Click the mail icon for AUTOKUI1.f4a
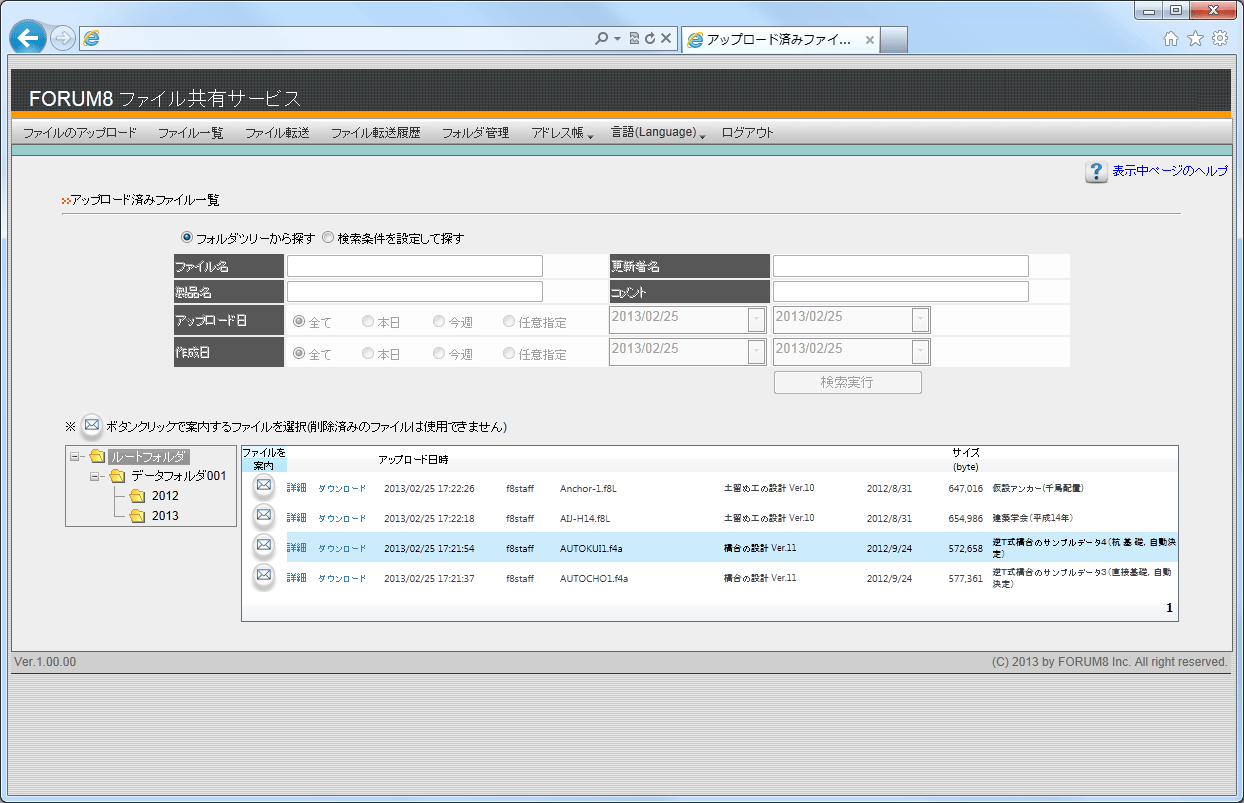1244x803 pixels. pos(263,545)
